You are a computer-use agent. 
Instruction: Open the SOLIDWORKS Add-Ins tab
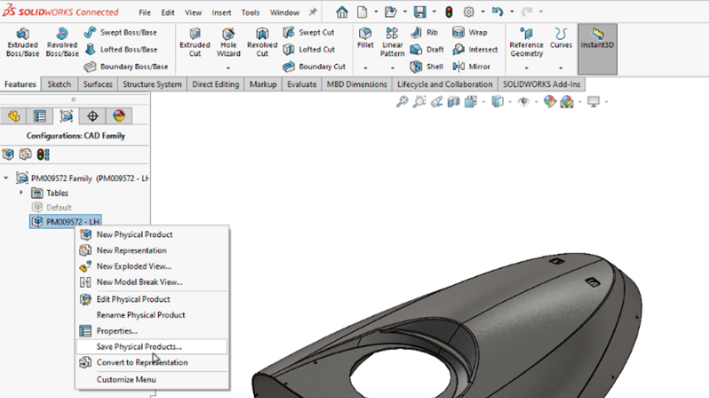(x=541, y=84)
